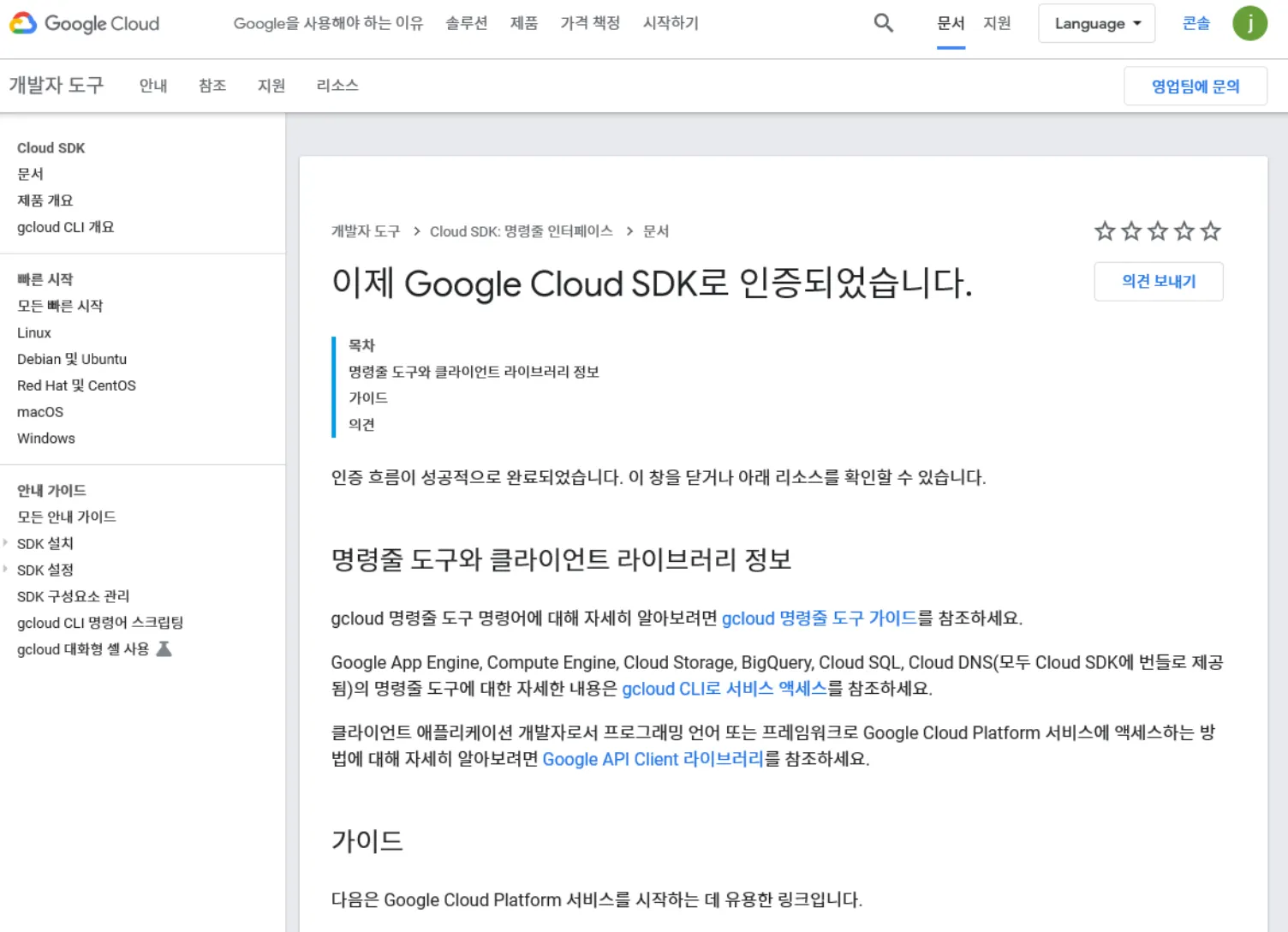Open 문서 in the sidebar
Image resolution: width=1288 pixels, height=932 pixels.
point(30,174)
